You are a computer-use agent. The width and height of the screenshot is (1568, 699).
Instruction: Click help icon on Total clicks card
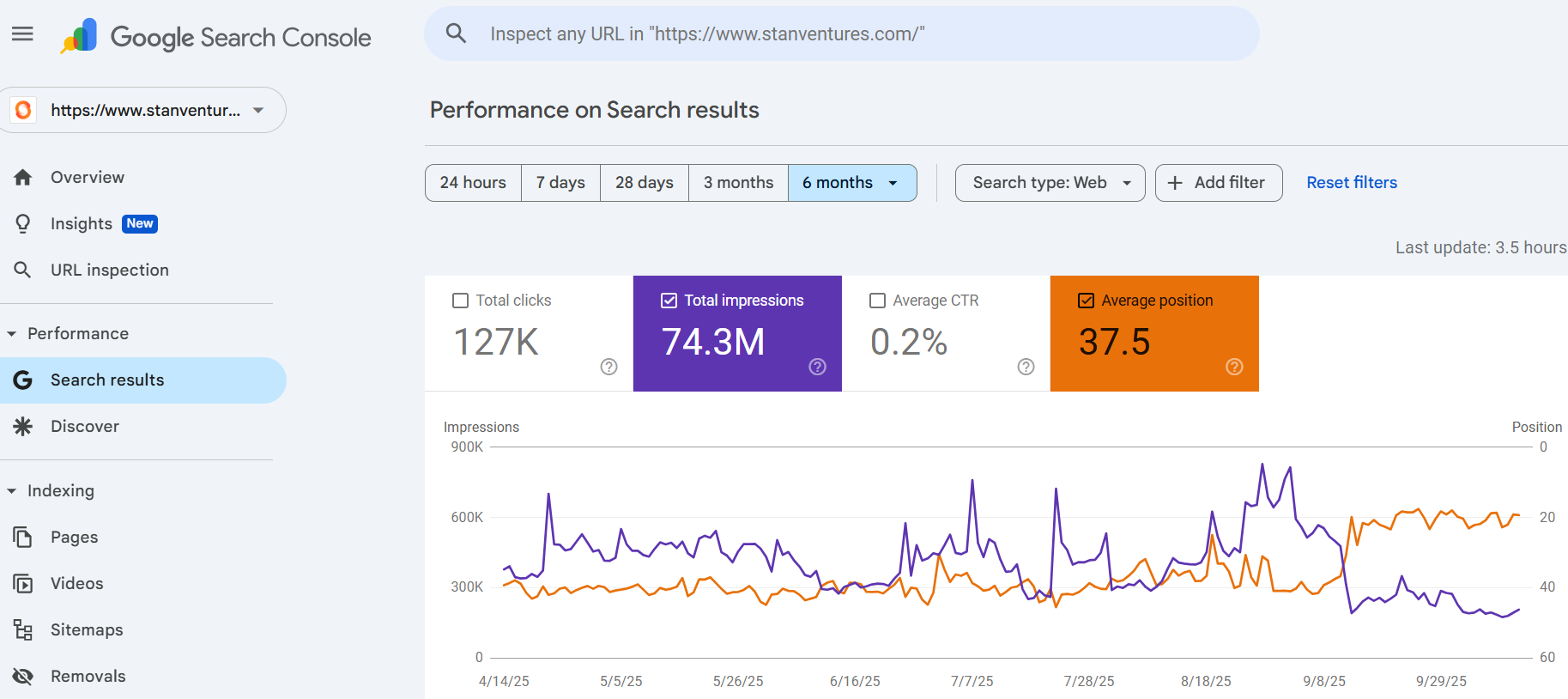[x=608, y=367]
